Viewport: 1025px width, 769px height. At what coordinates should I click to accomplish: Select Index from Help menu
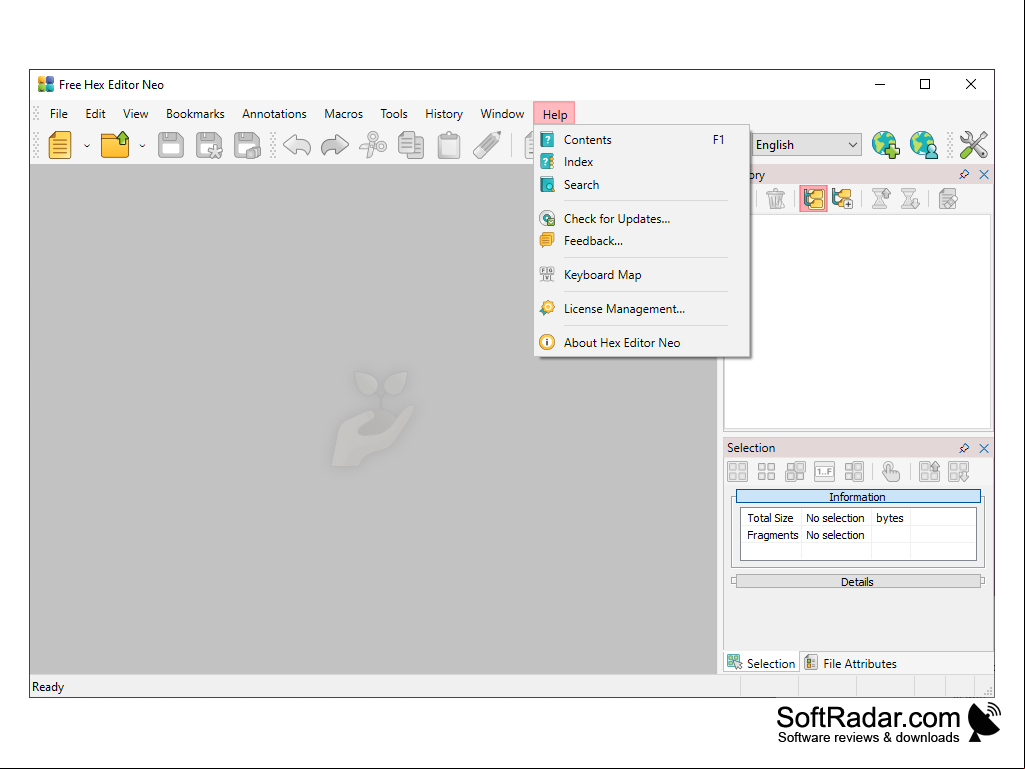[642, 162]
